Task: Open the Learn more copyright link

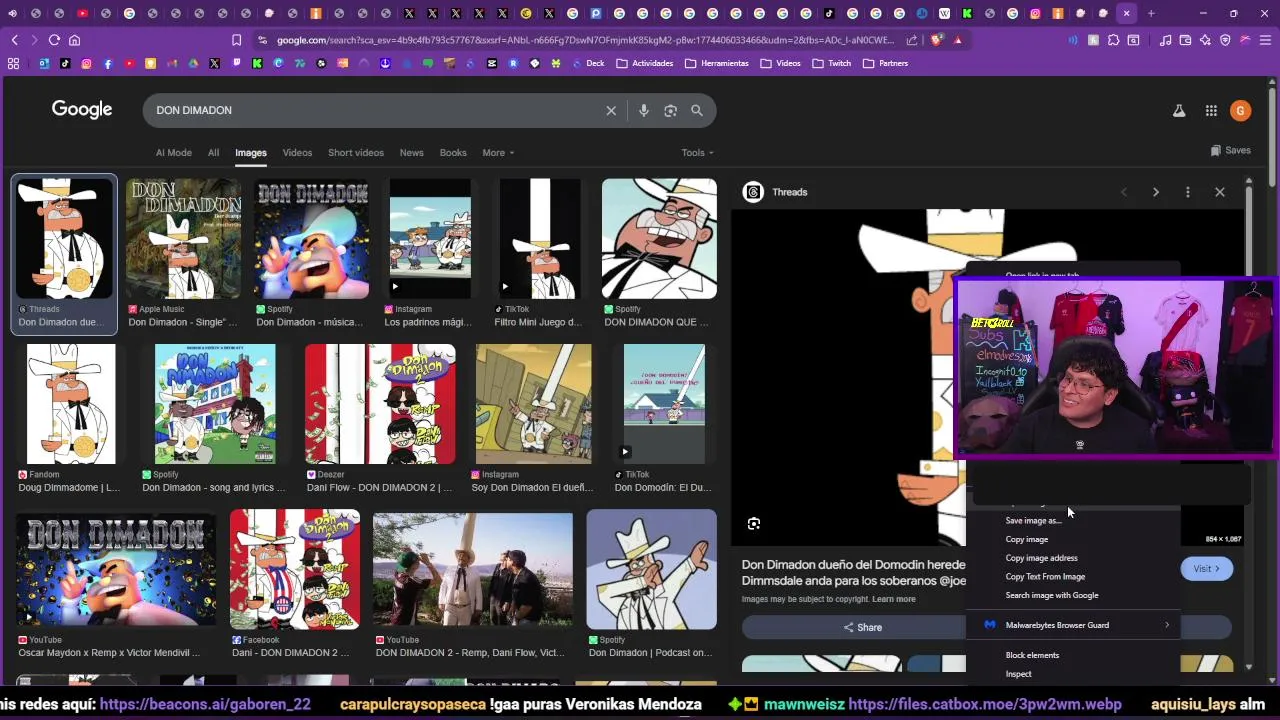Action: pos(894,599)
